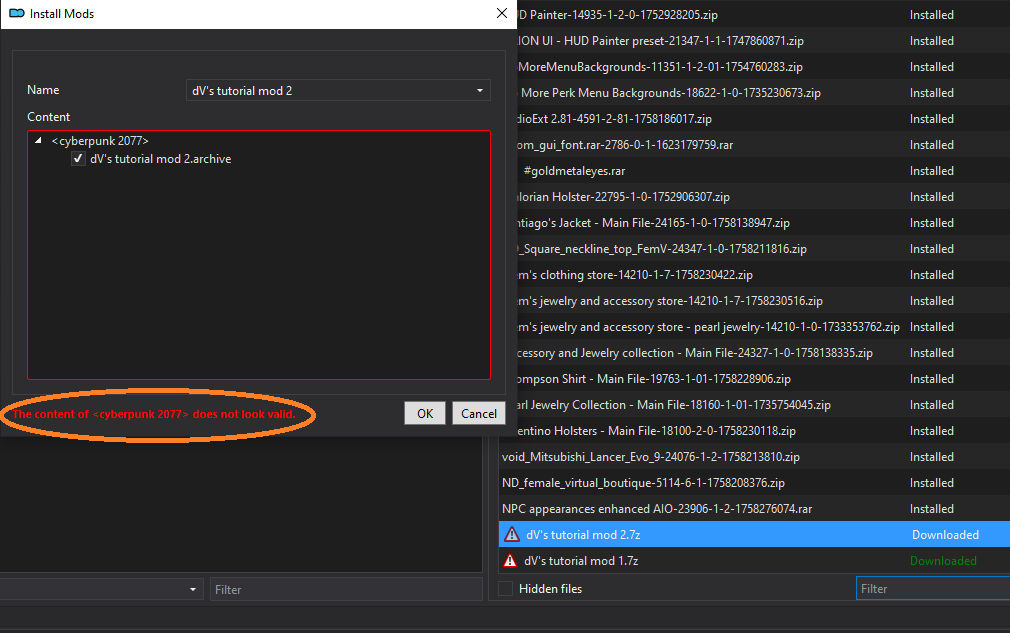Click the mod Name text field
This screenshot has height=633, width=1010.
[330, 91]
